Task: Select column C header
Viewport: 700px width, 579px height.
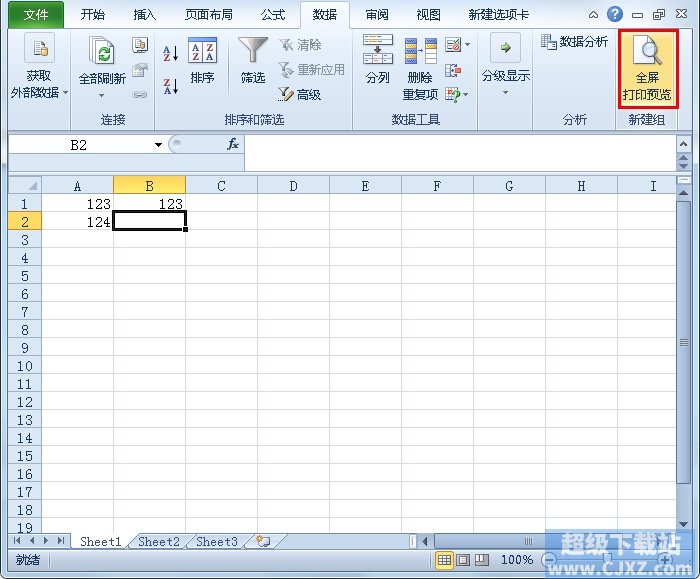Action: click(221, 186)
